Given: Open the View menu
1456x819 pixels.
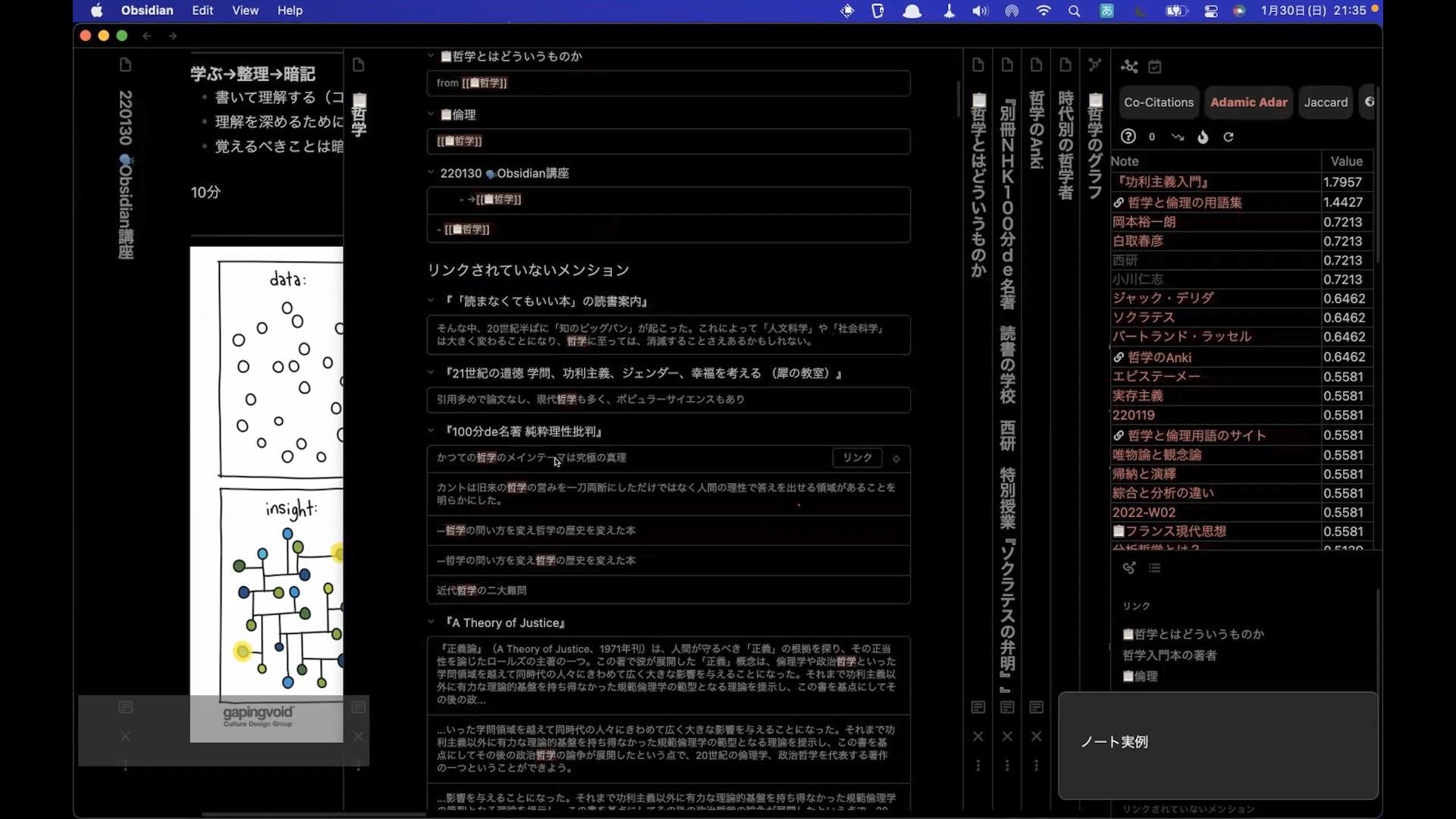Looking at the screenshot, I should click(245, 11).
